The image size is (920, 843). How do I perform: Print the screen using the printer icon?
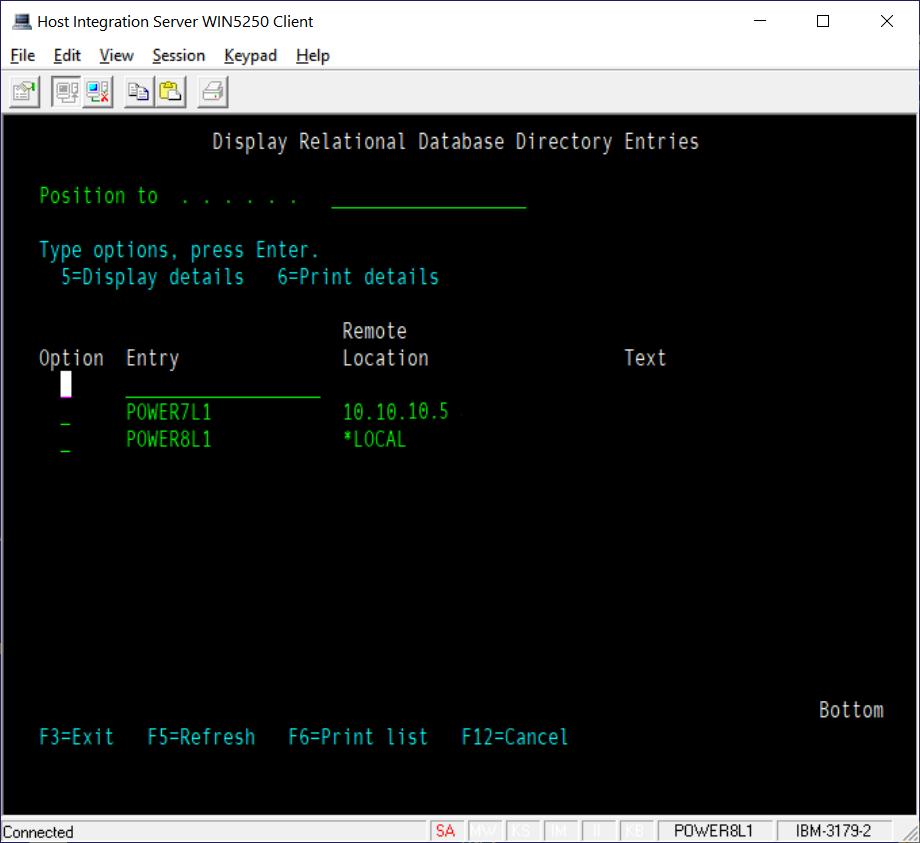click(210, 91)
